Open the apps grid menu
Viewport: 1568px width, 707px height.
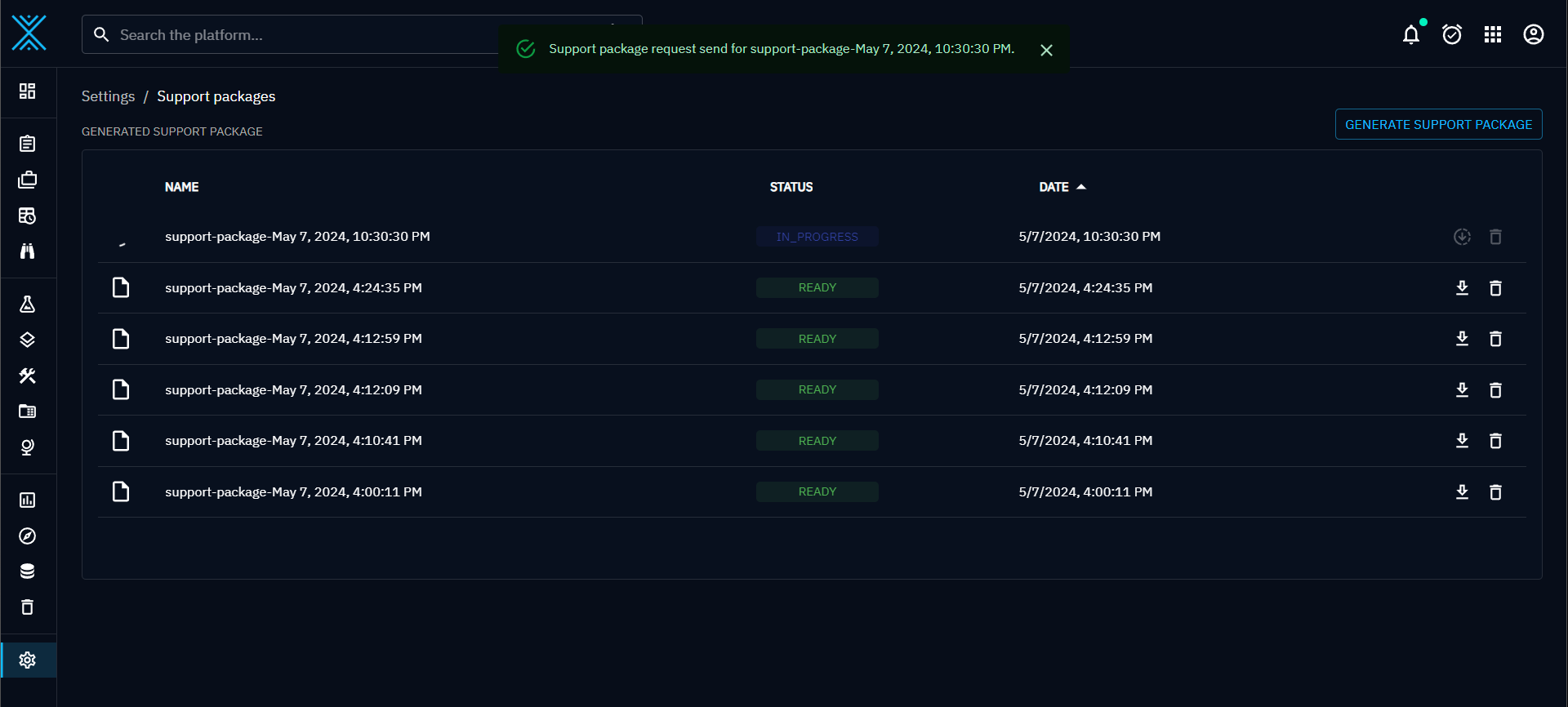pos(1492,34)
